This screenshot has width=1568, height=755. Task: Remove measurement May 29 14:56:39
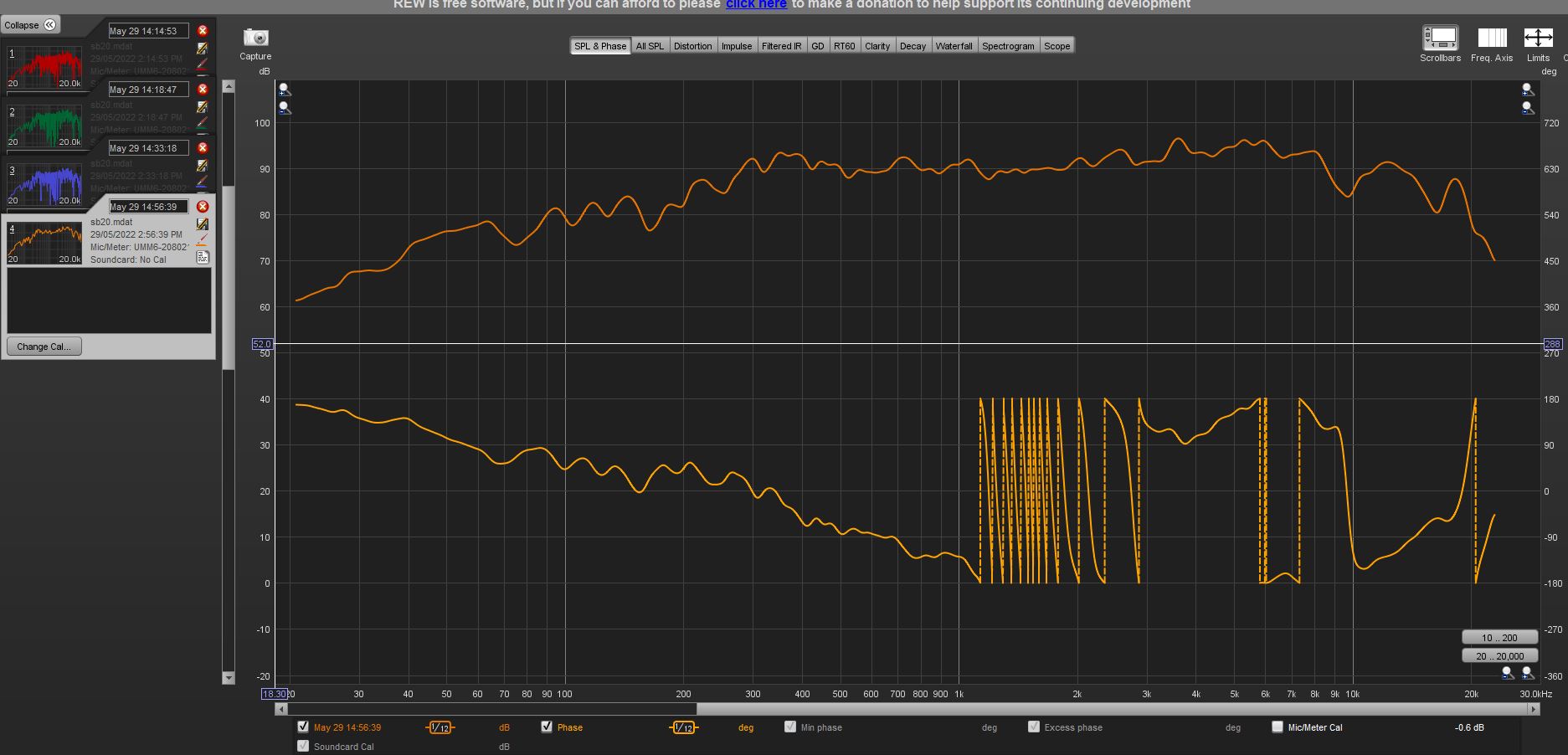tap(203, 207)
